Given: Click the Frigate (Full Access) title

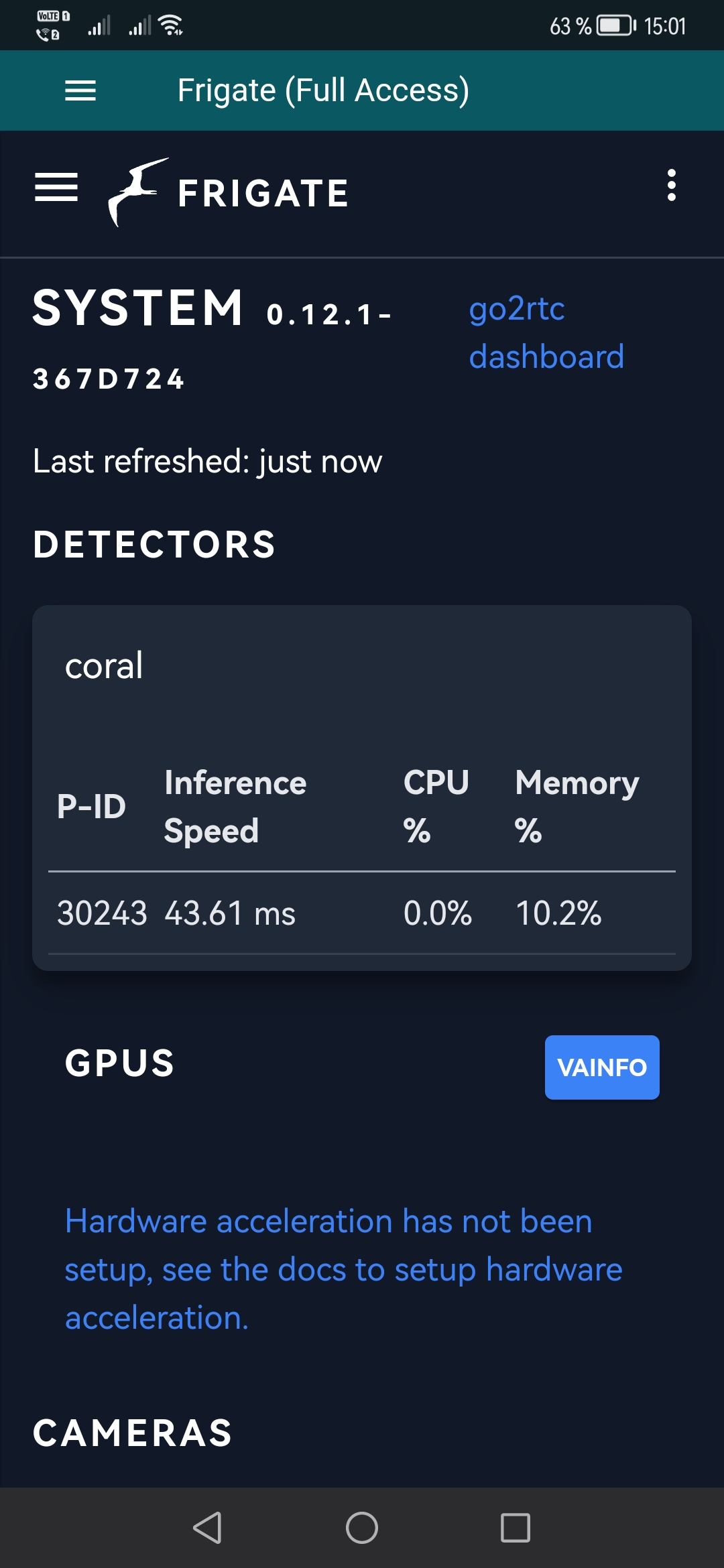Looking at the screenshot, I should [323, 90].
